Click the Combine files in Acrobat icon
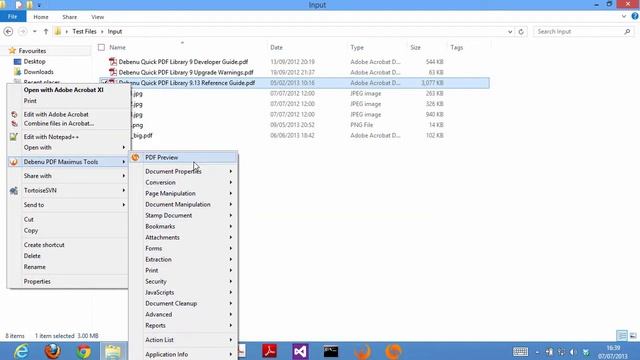The width and height of the screenshot is (640, 360). (x=14, y=124)
